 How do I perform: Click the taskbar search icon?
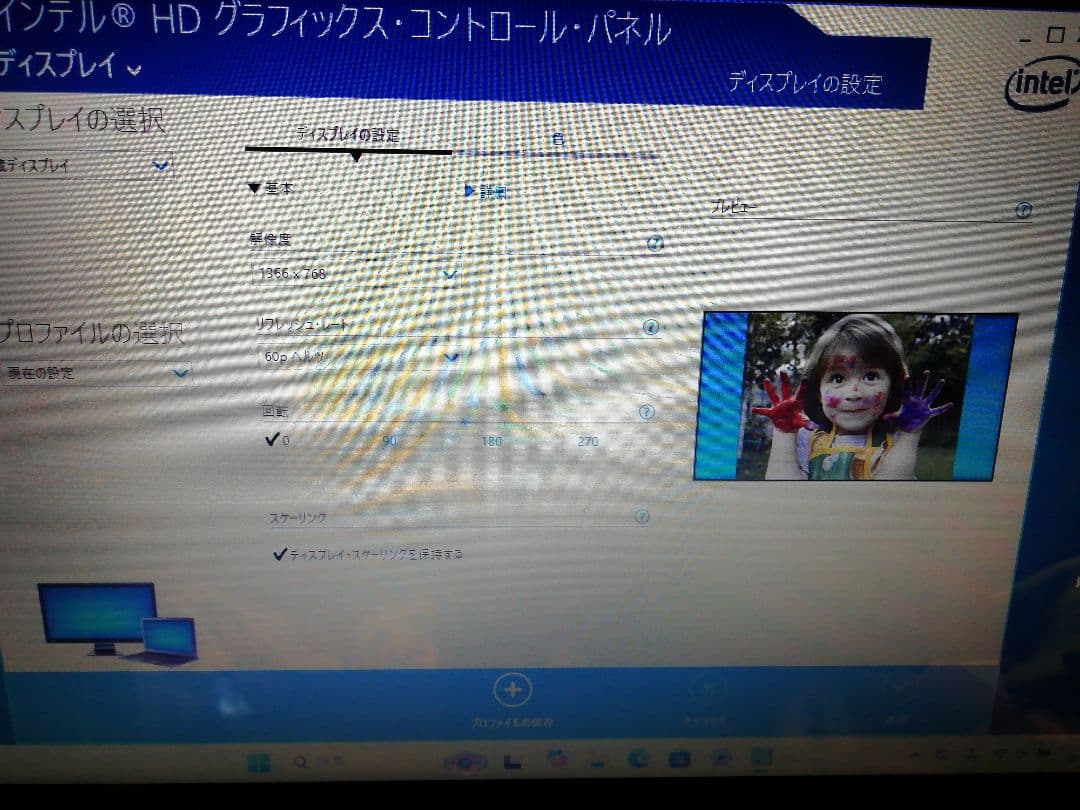click(x=301, y=762)
